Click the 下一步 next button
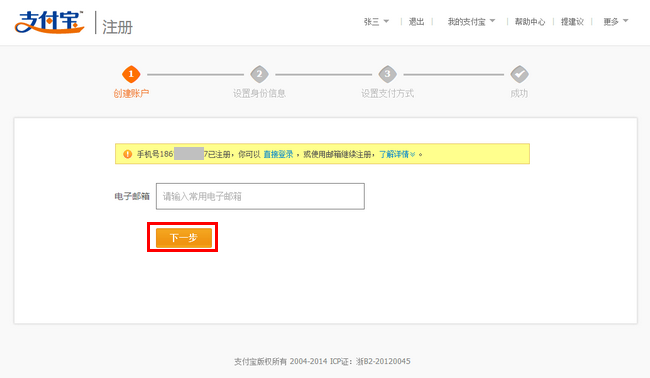Viewport: 650px width, 378px height. tap(184, 237)
